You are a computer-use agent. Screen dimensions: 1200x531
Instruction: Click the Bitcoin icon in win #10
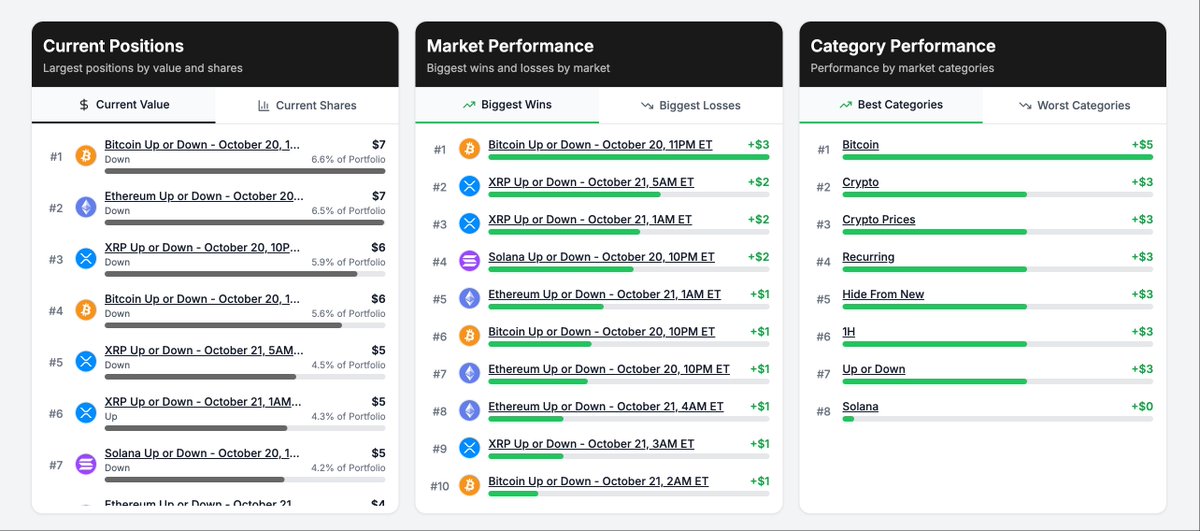[x=469, y=485]
